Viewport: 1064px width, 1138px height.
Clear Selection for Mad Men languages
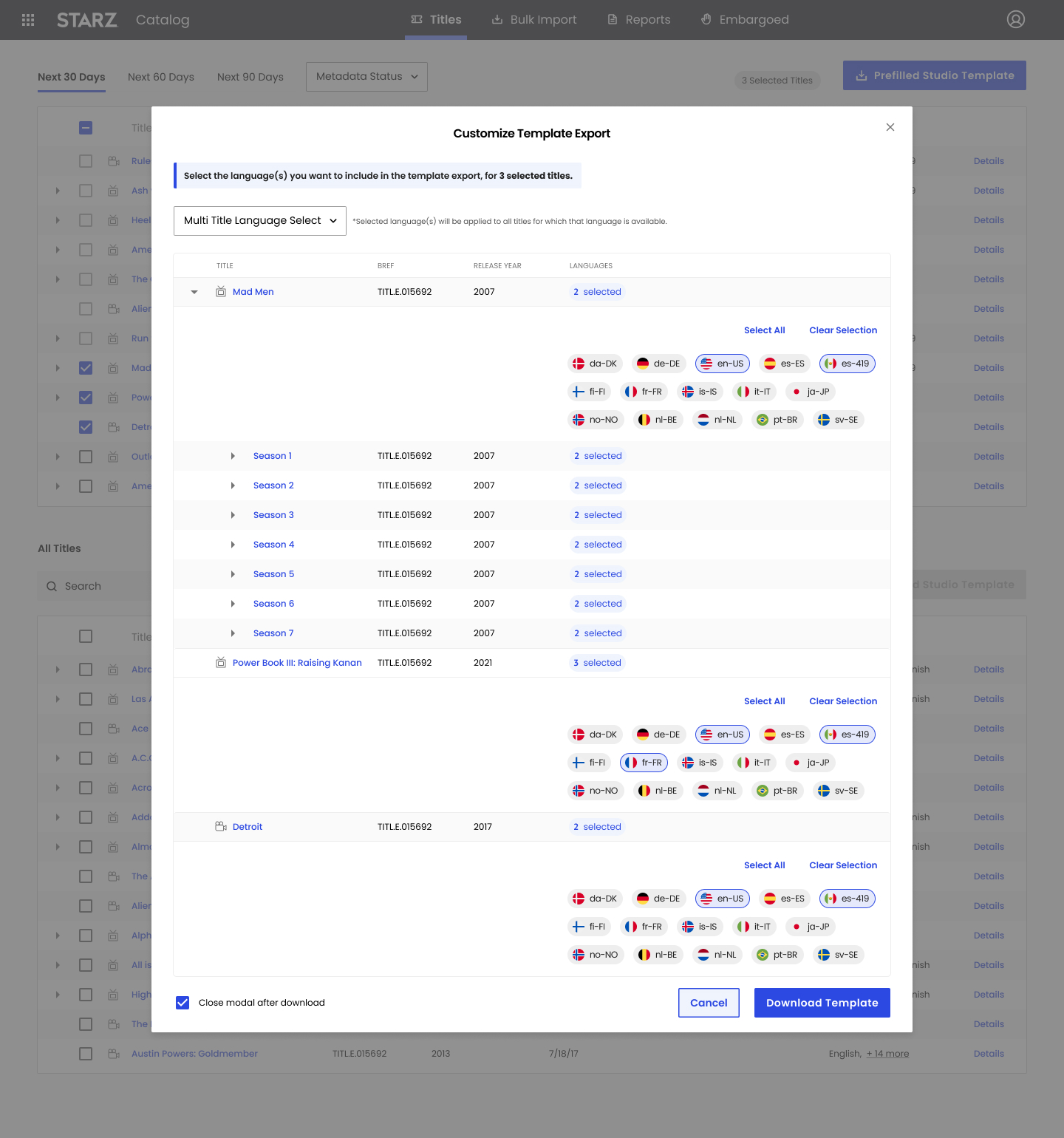843,330
